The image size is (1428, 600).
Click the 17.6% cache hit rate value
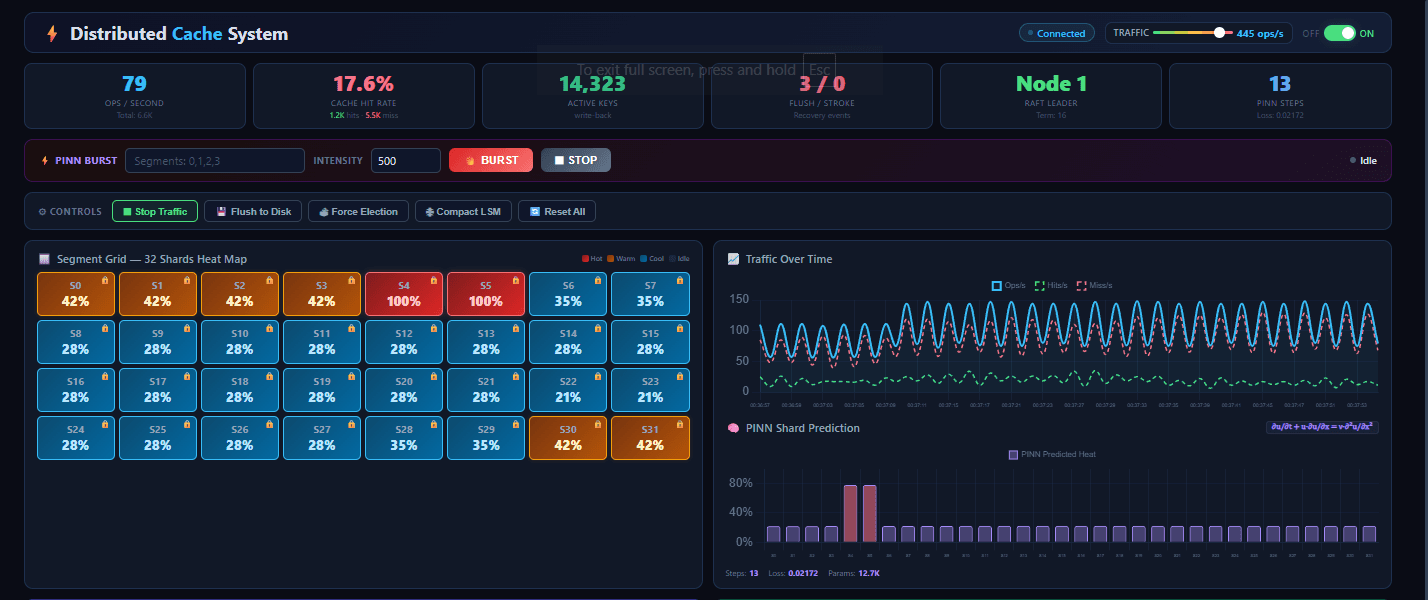tap(363, 84)
